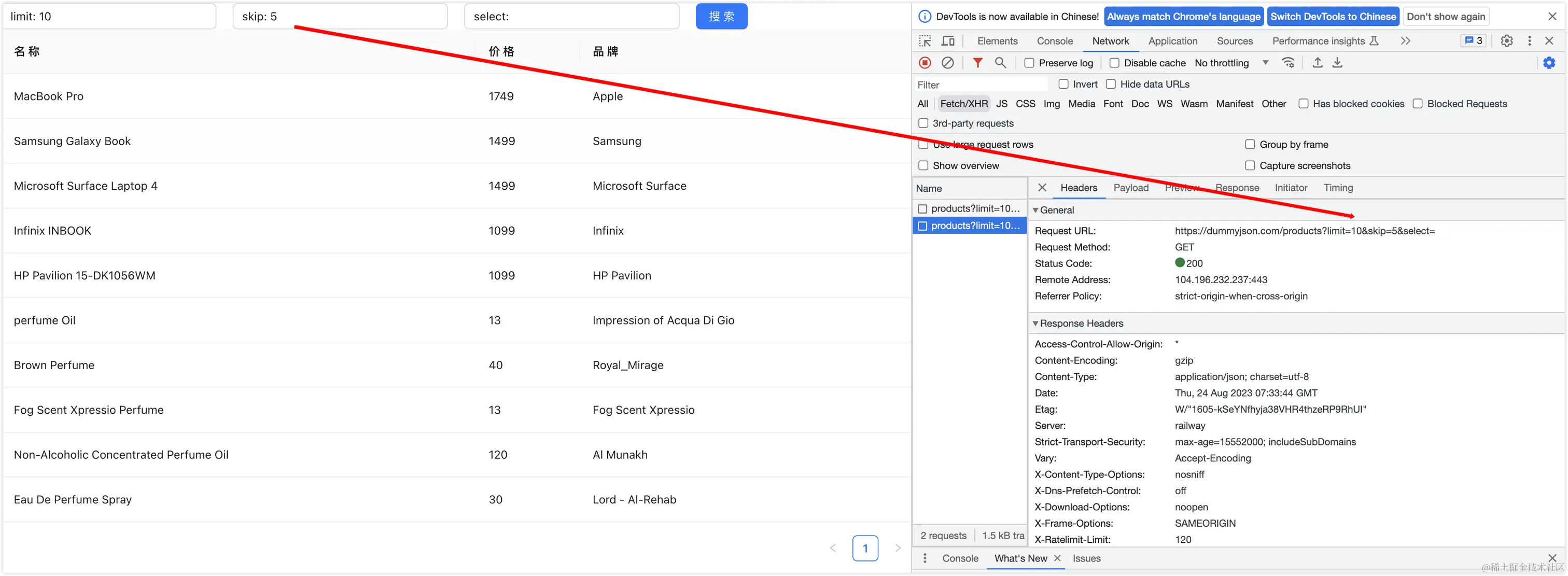The image size is (1568, 576).
Task: Open issues counter badge showing 3
Action: 1473,41
